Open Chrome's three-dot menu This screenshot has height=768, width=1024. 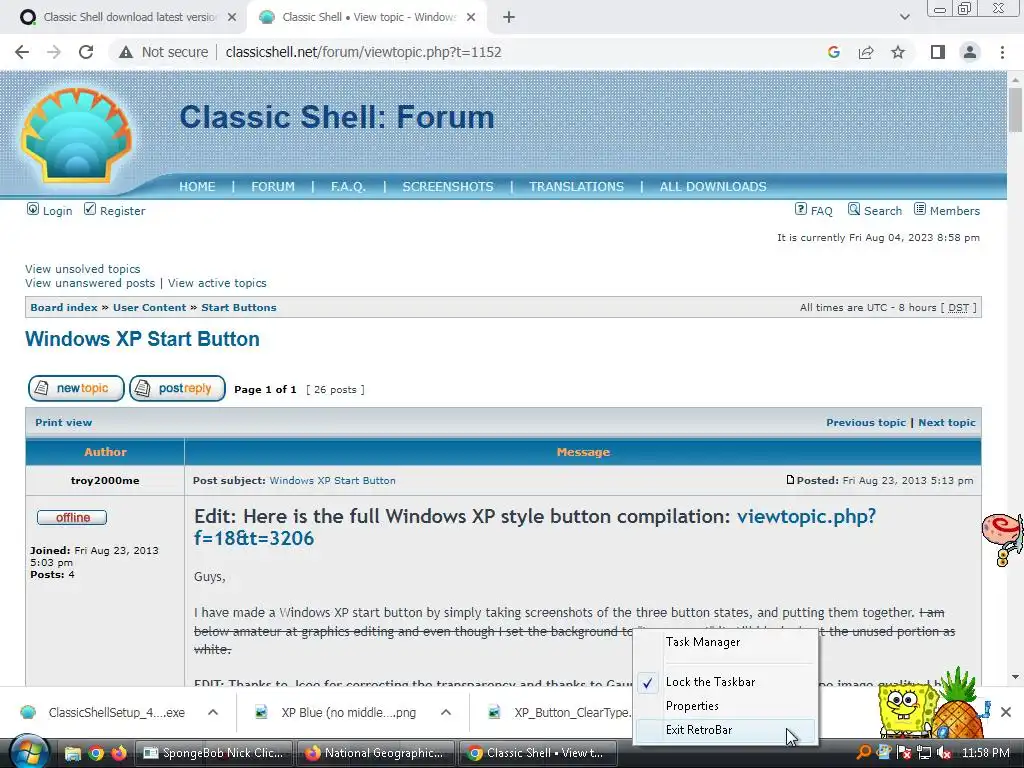[1002, 52]
